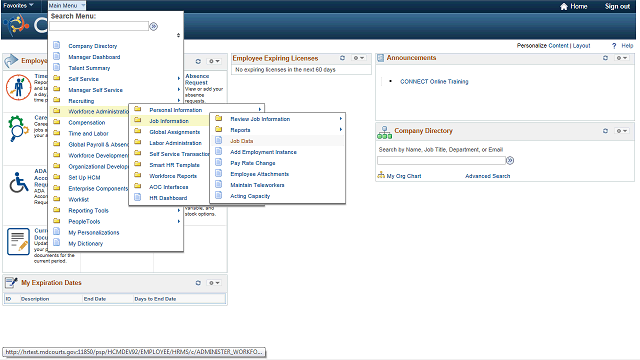Click the Company Directory search field
Image resolution: width=640 pixels, height=360 pixels.
click(441, 160)
